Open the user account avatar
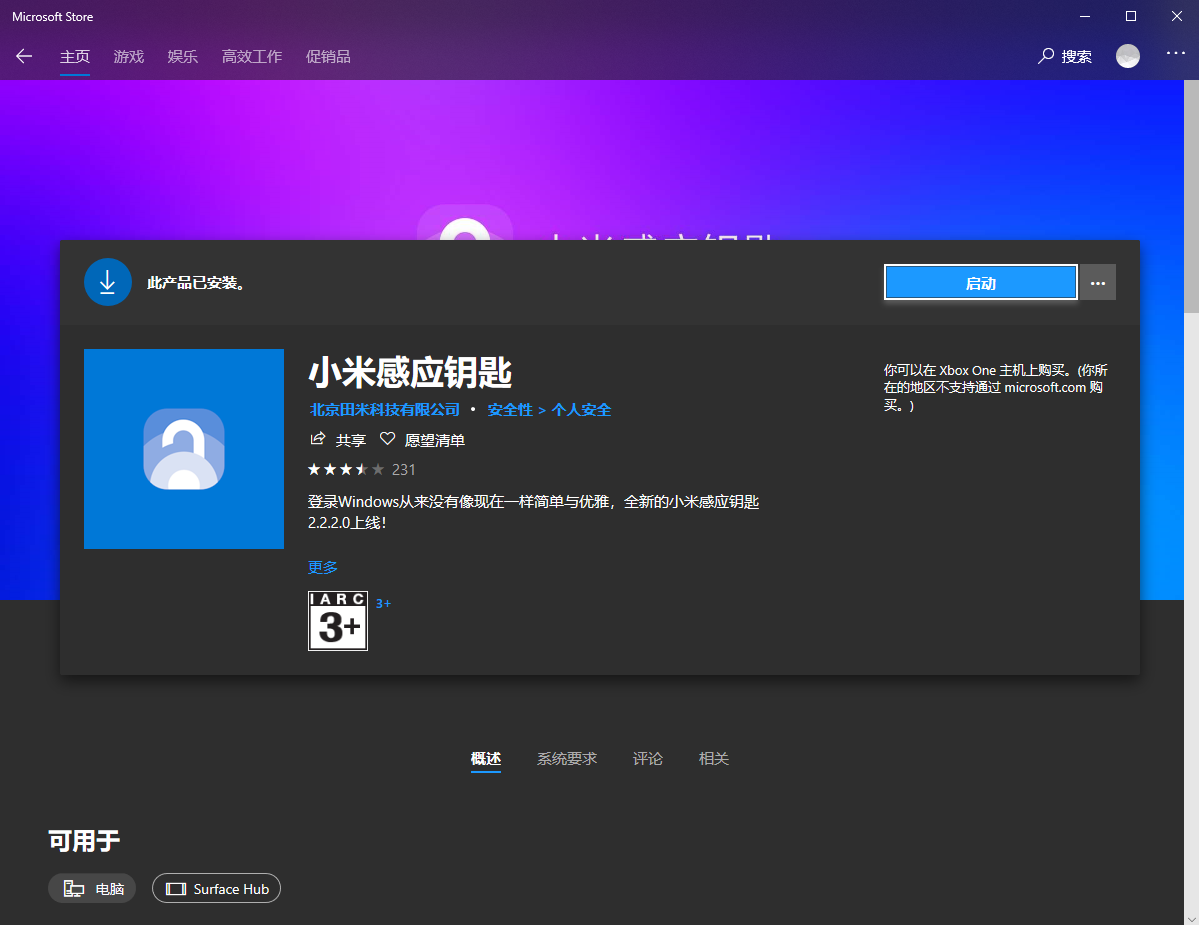Viewport: 1199px width, 925px height. click(1127, 56)
